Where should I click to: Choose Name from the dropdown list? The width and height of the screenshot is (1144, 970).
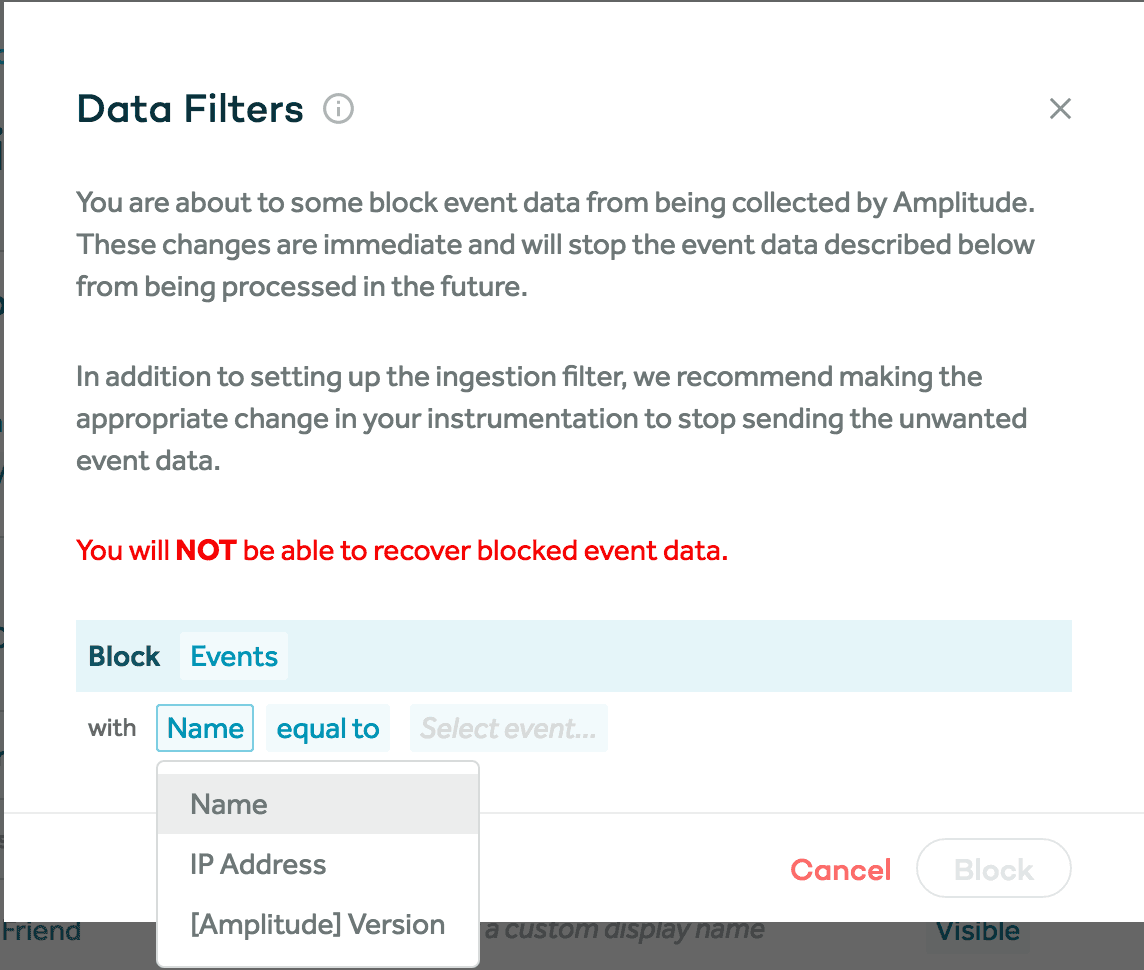(229, 804)
